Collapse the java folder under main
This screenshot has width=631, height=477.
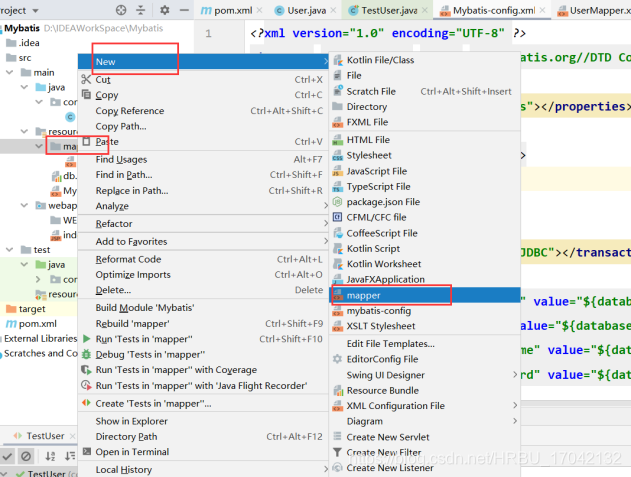[x=24, y=87]
